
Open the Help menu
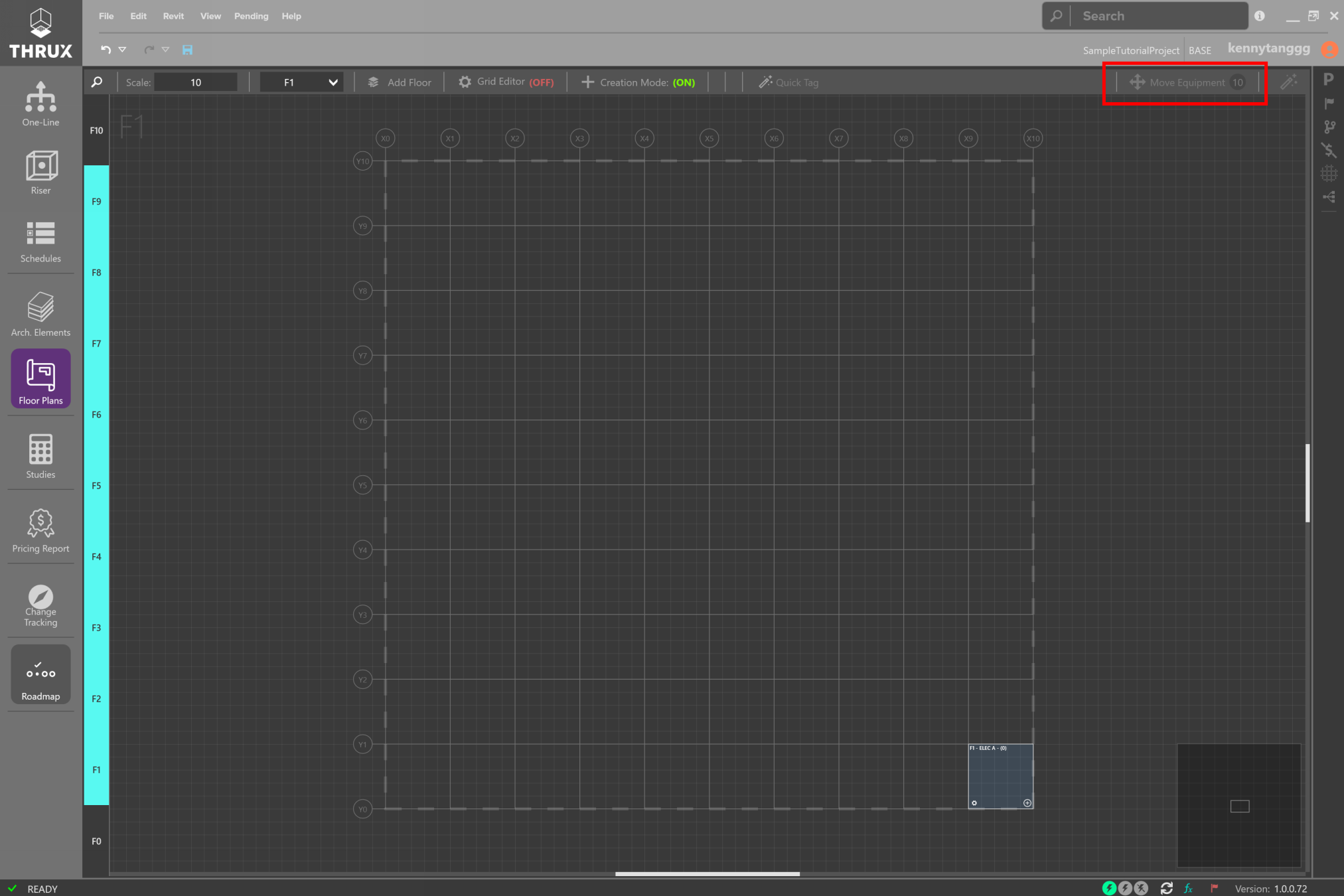click(x=291, y=16)
